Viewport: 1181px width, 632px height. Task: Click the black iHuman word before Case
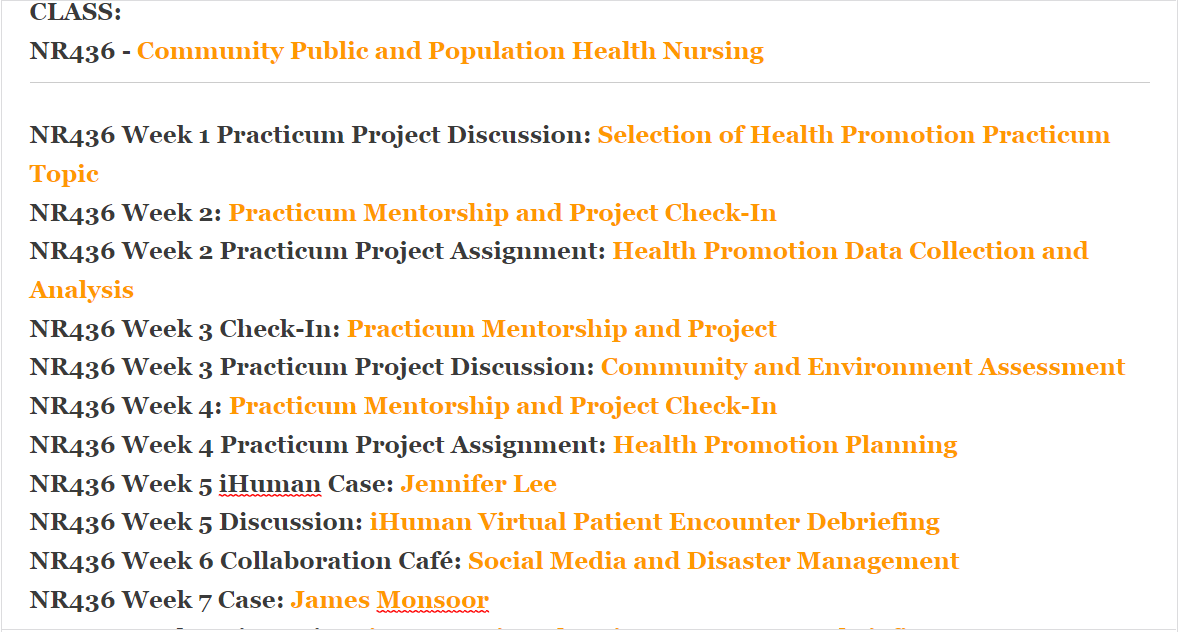tap(270, 484)
